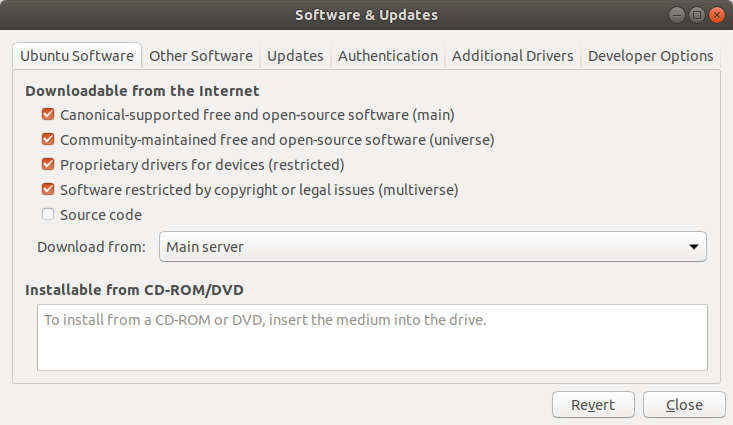This screenshot has width=733, height=425.
Task: Show the Developer Options tab
Action: point(650,56)
